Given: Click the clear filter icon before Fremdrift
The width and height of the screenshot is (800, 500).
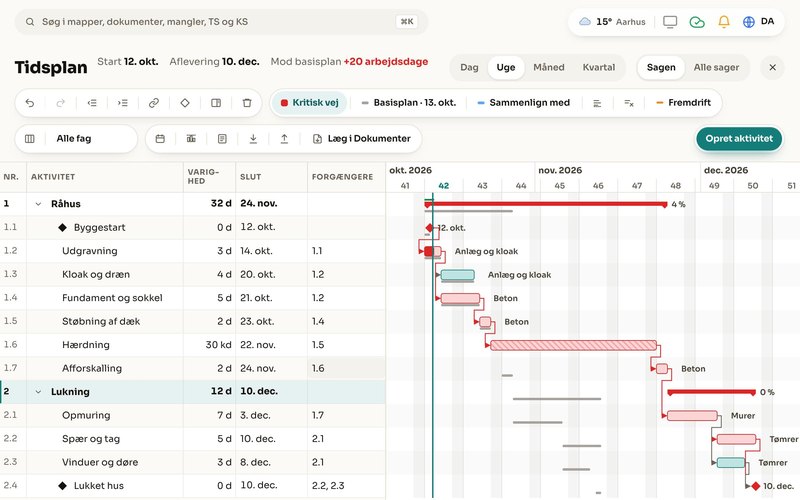Looking at the screenshot, I should pyautogui.click(x=629, y=103).
